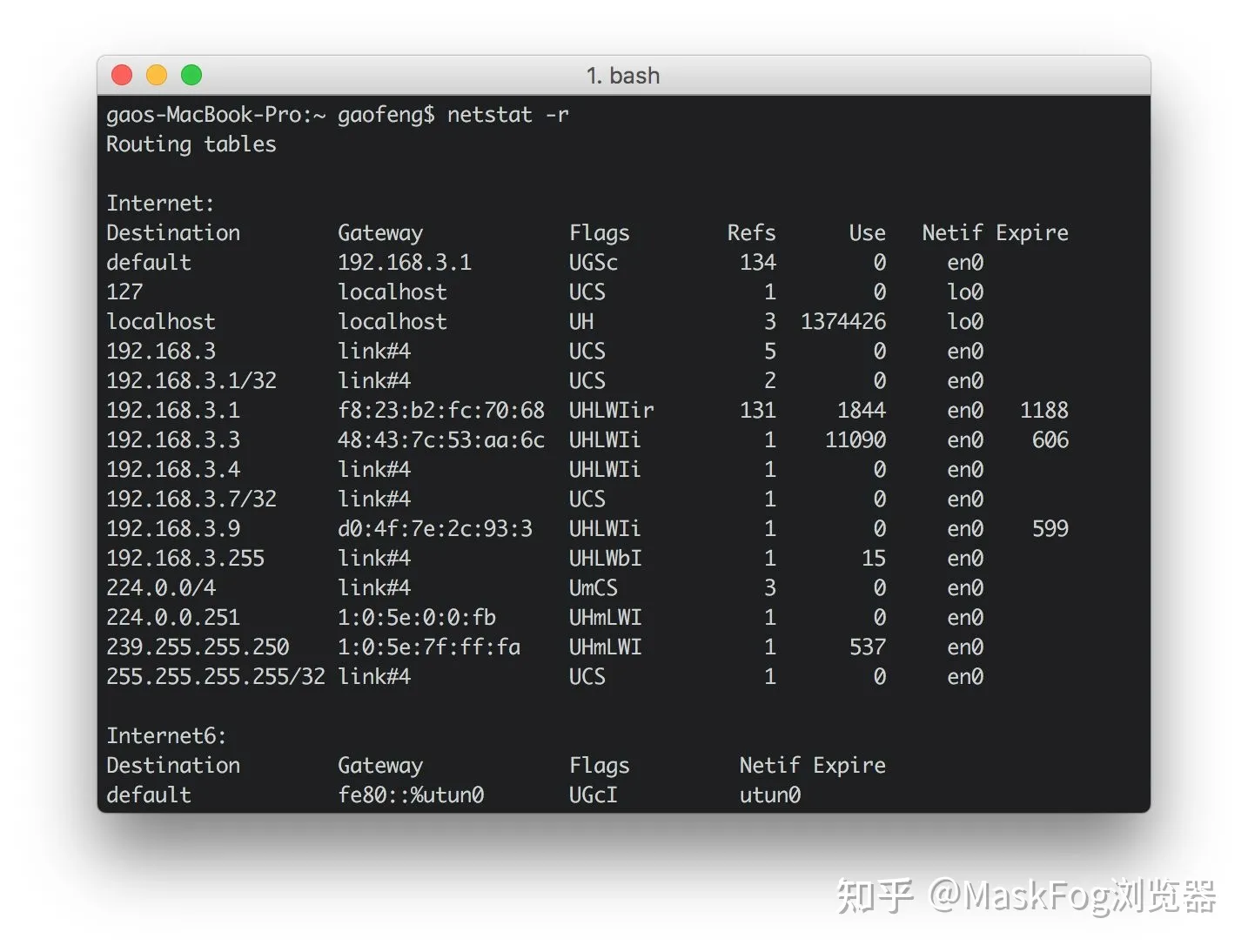This screenshot has height=952, width=1248.
Task: Select destination 192.168.3.255
Action: [185, 559]
